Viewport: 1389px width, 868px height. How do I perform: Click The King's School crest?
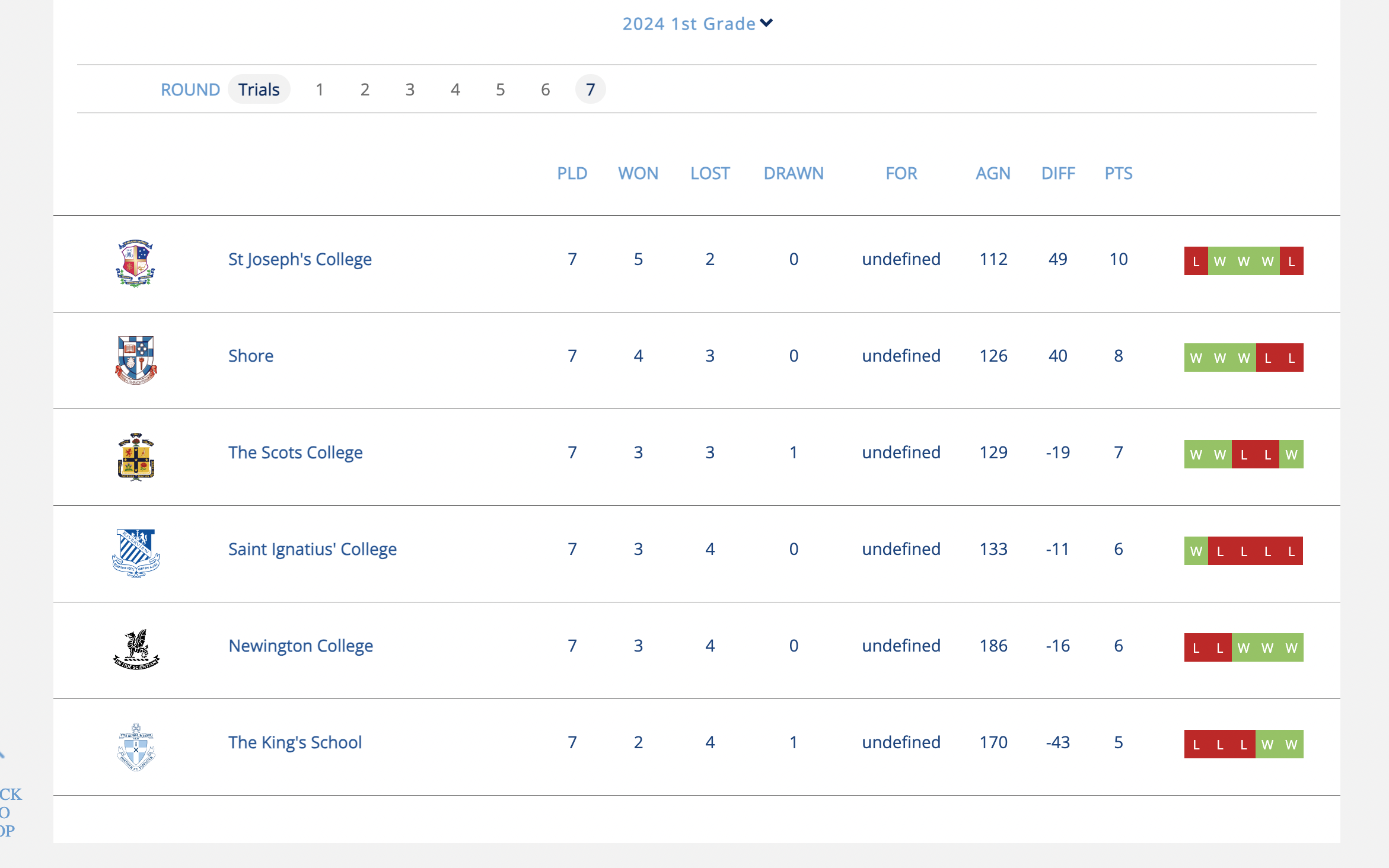pyautogui.click(x=136, y=746)
